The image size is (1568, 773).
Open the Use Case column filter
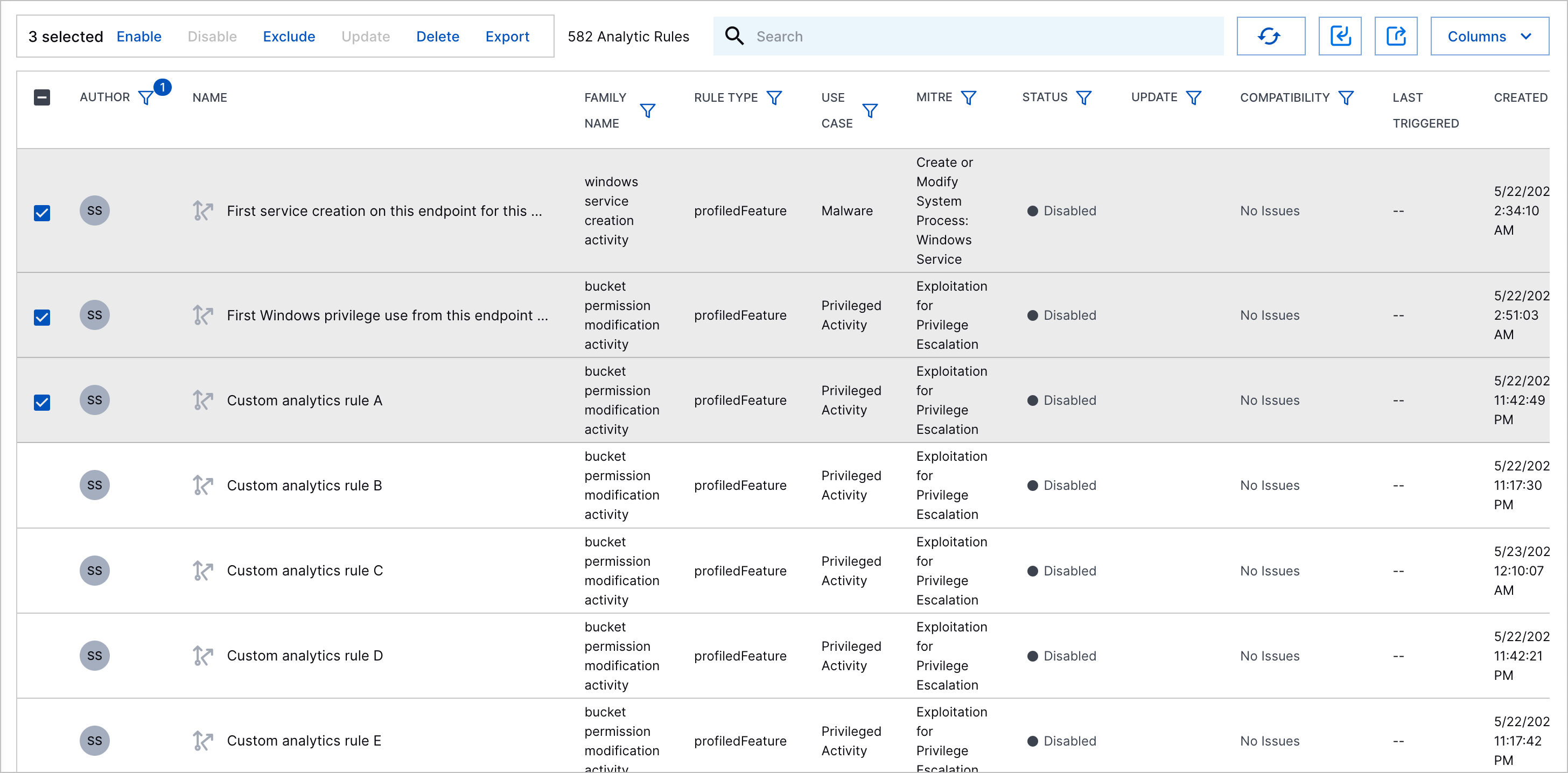[x=871, y=111]
